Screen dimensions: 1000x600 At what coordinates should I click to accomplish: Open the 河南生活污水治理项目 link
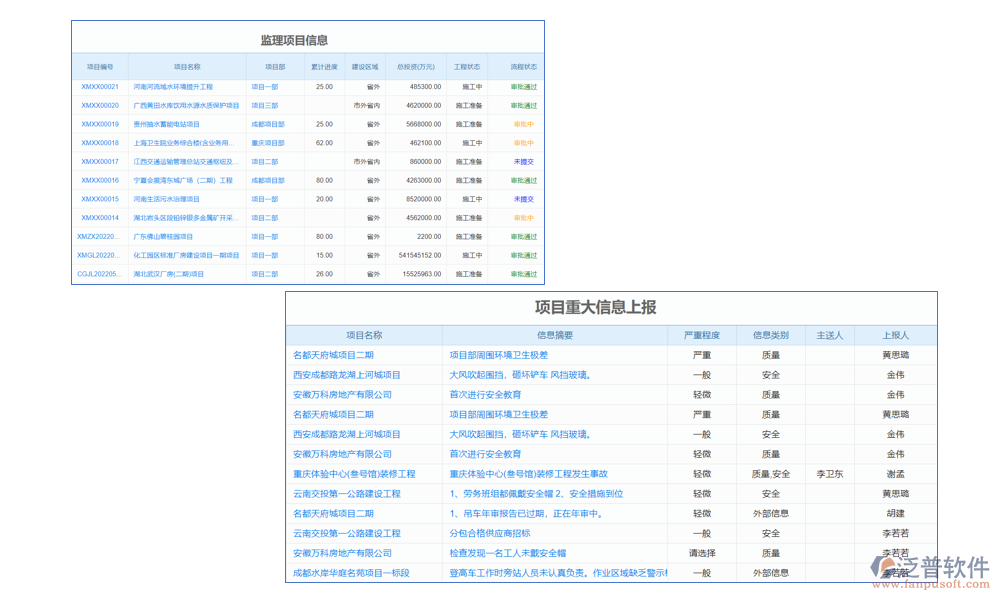[x=167, y=199]
